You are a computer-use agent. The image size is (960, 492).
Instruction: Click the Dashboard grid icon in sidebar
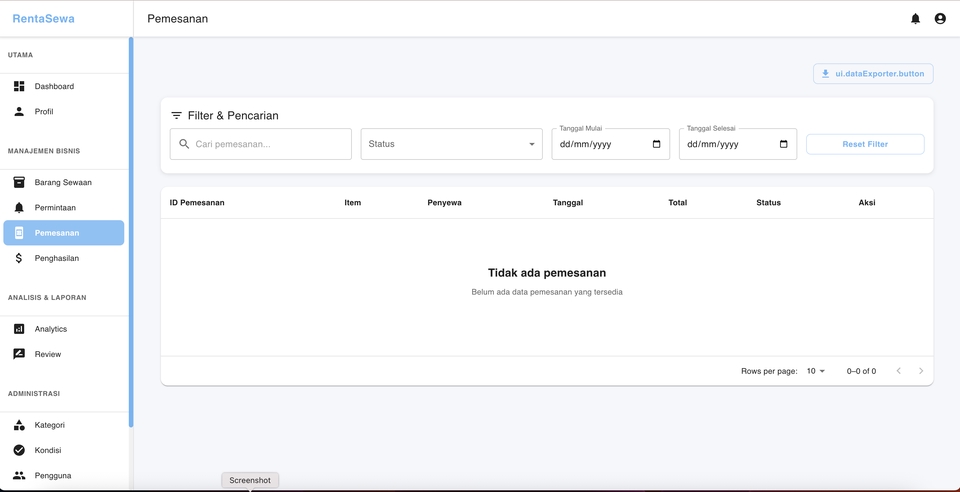pyautogui.click(x=19, y=87)
